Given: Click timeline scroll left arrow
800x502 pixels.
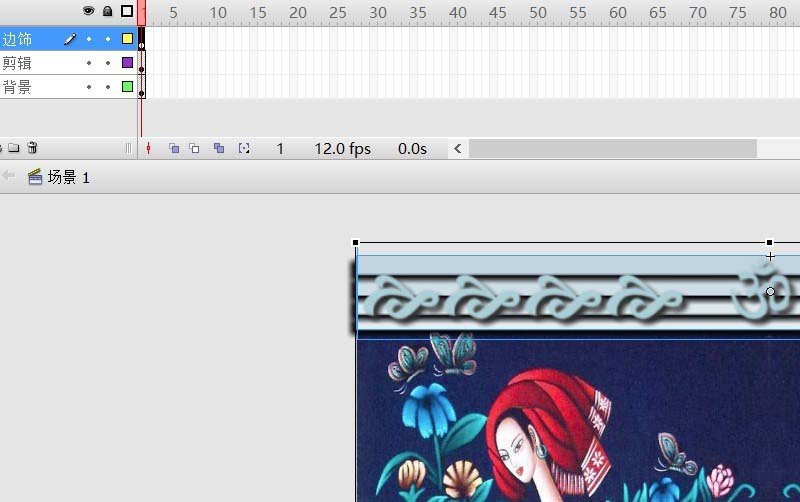Looking at the screenshot, I should point(458,148).
